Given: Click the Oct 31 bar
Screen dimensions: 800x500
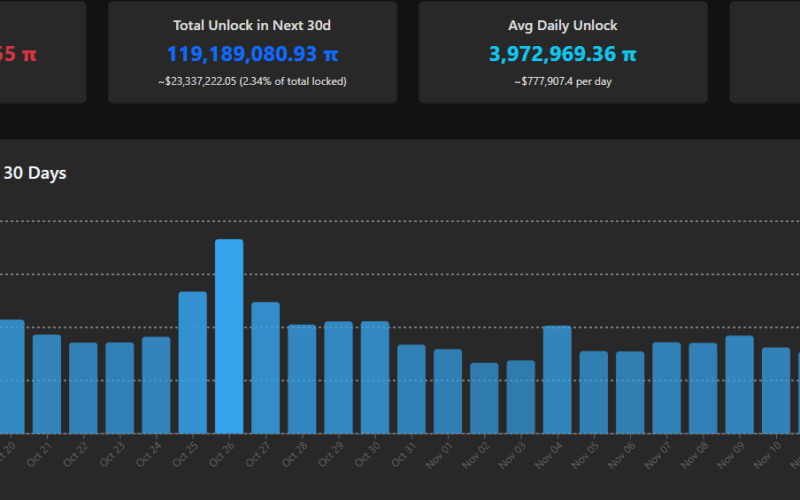Looking at the screenshot, I should (411, 388).
